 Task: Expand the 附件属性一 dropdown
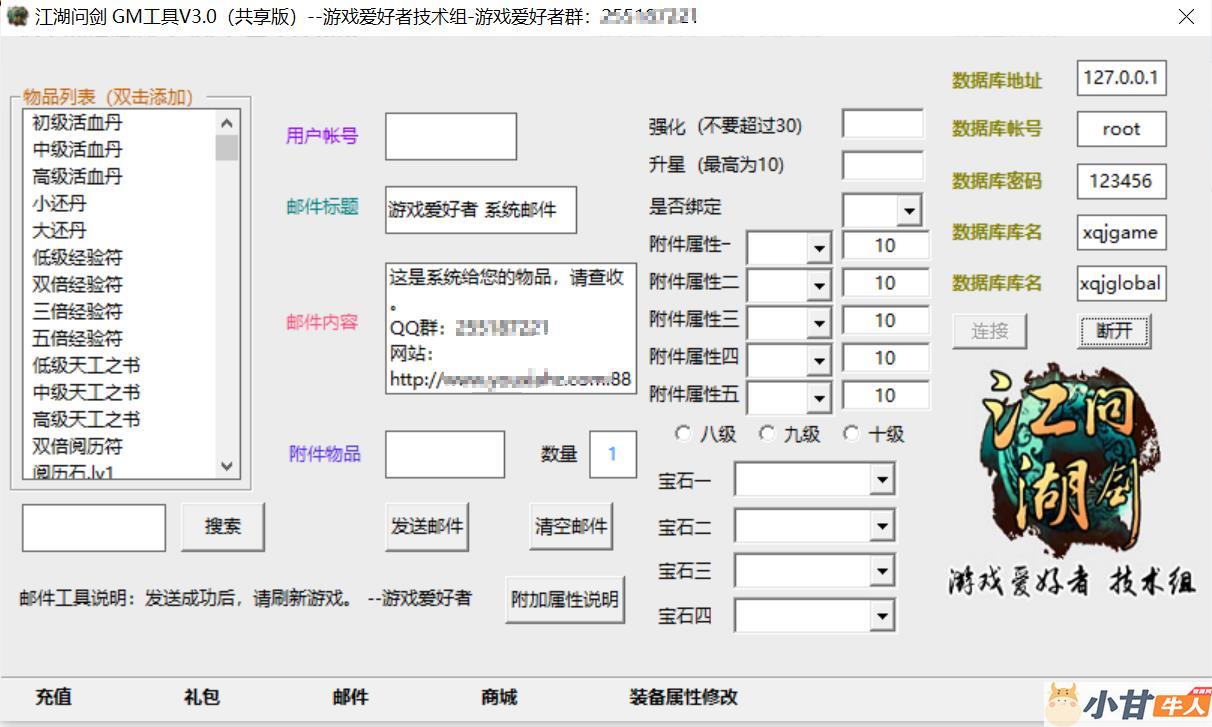click(x=819, y=248)
